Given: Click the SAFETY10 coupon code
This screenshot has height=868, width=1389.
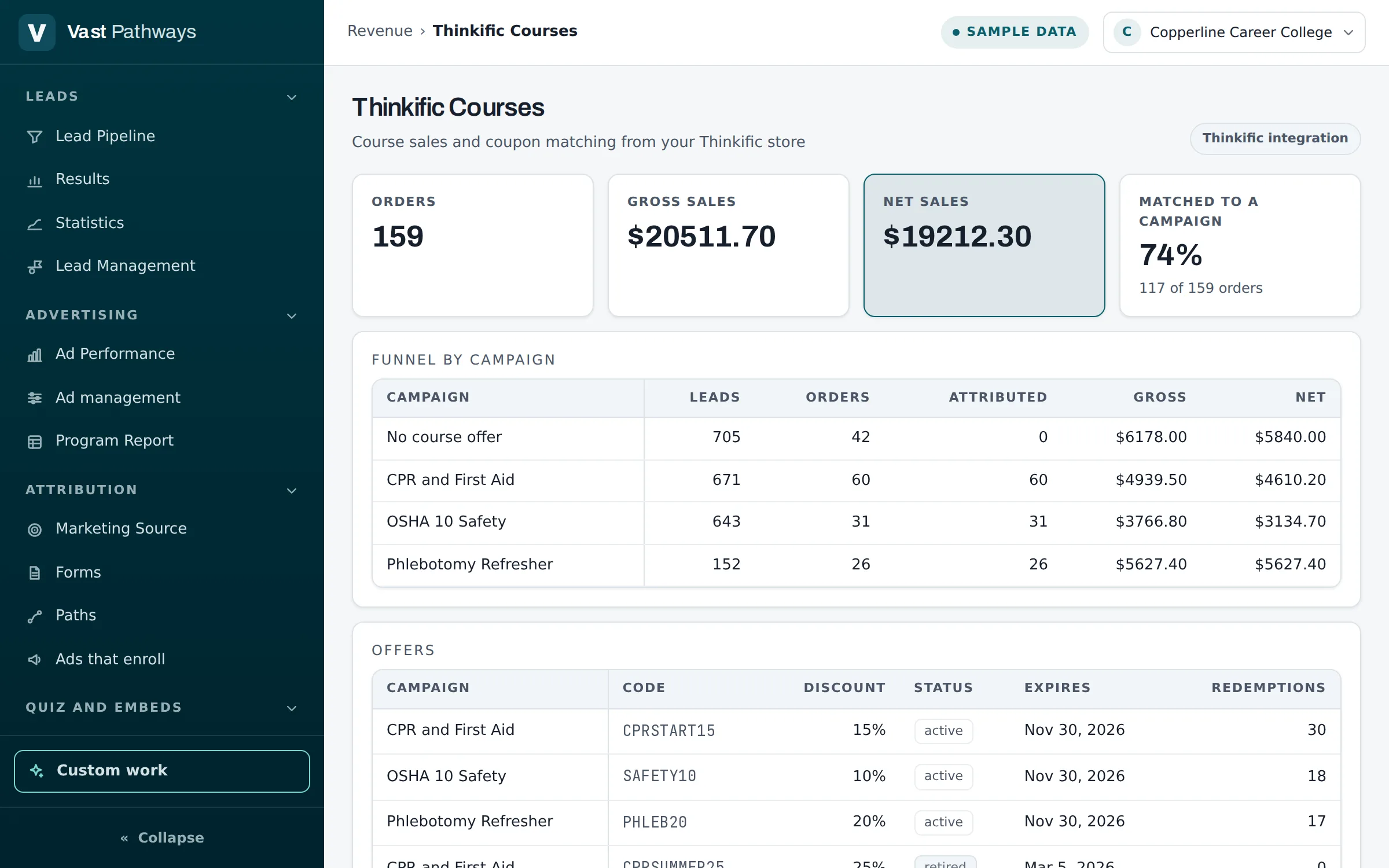Looking at the screenshot, I should [659, 775].
